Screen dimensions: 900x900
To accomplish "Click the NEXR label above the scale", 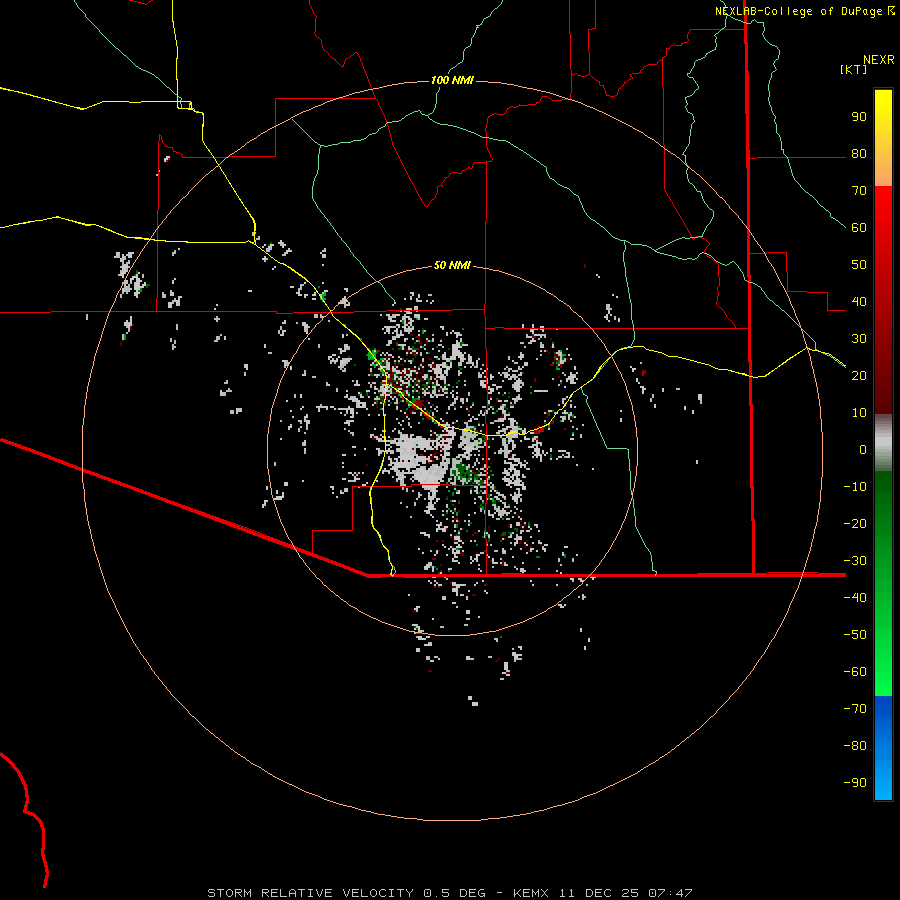I will 879,60.
